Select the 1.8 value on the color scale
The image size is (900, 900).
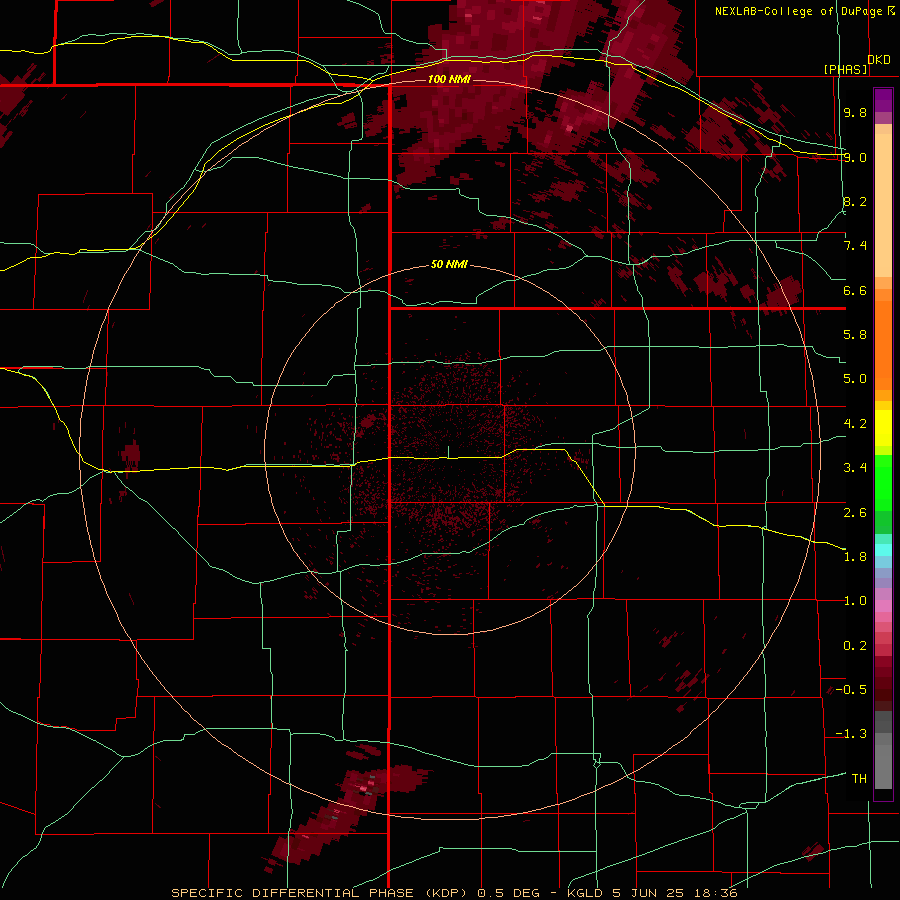[x=855, y=557]
